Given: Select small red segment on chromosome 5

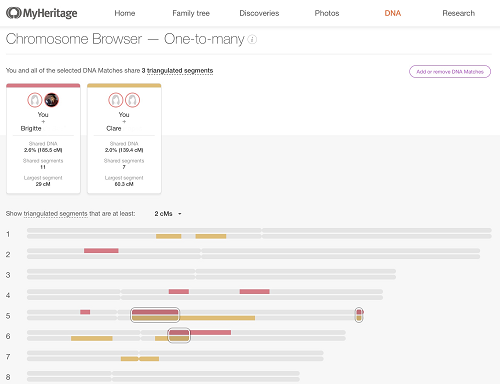Looking at the screenshot, I should 85,312.
